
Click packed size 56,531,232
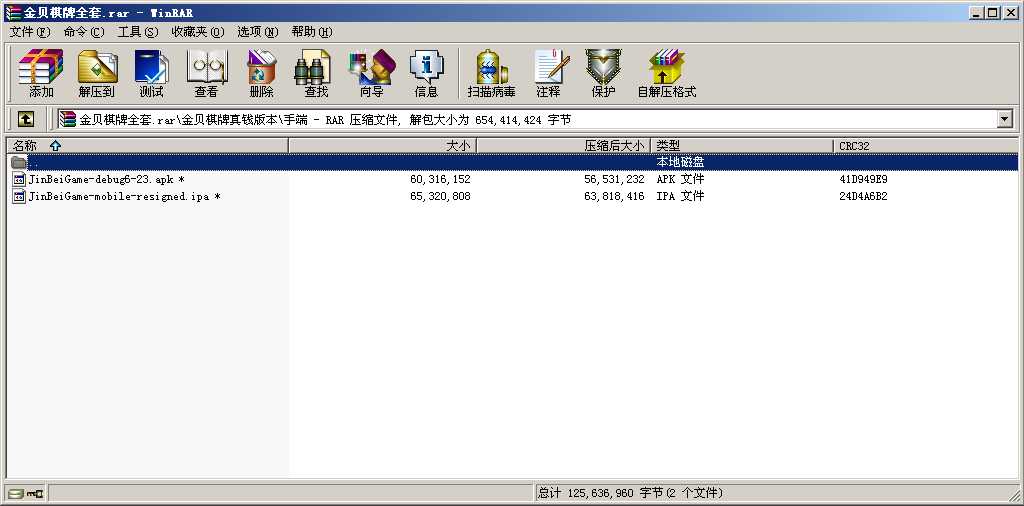tap(614, 179)
